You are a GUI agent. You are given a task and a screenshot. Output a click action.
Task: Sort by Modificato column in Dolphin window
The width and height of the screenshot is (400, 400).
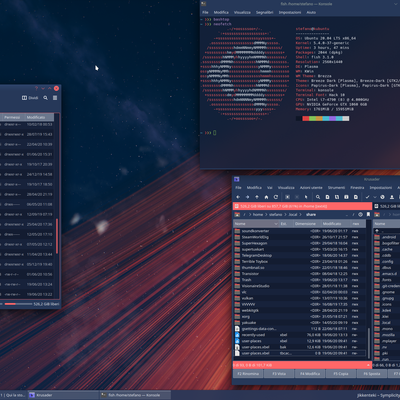point(39,117)
